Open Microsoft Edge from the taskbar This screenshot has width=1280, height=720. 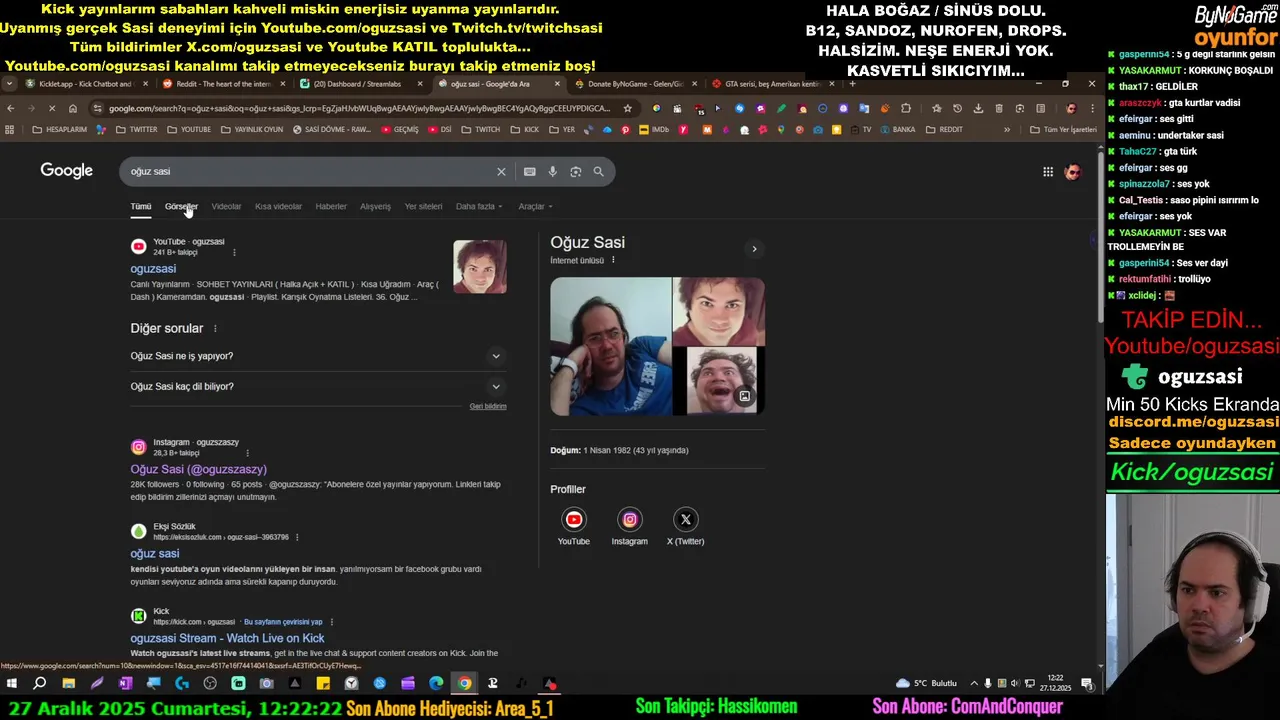436,684
